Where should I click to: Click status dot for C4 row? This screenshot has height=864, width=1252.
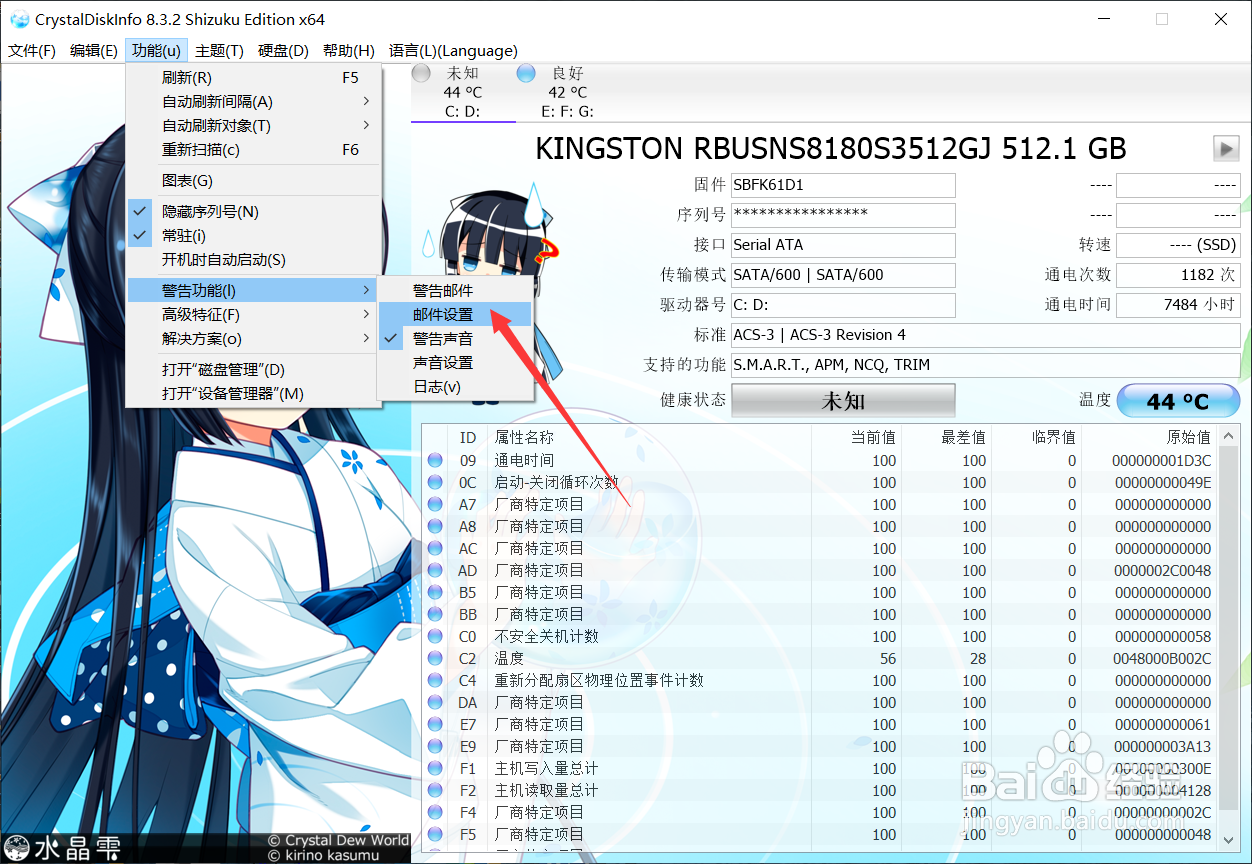click(435, 681)
